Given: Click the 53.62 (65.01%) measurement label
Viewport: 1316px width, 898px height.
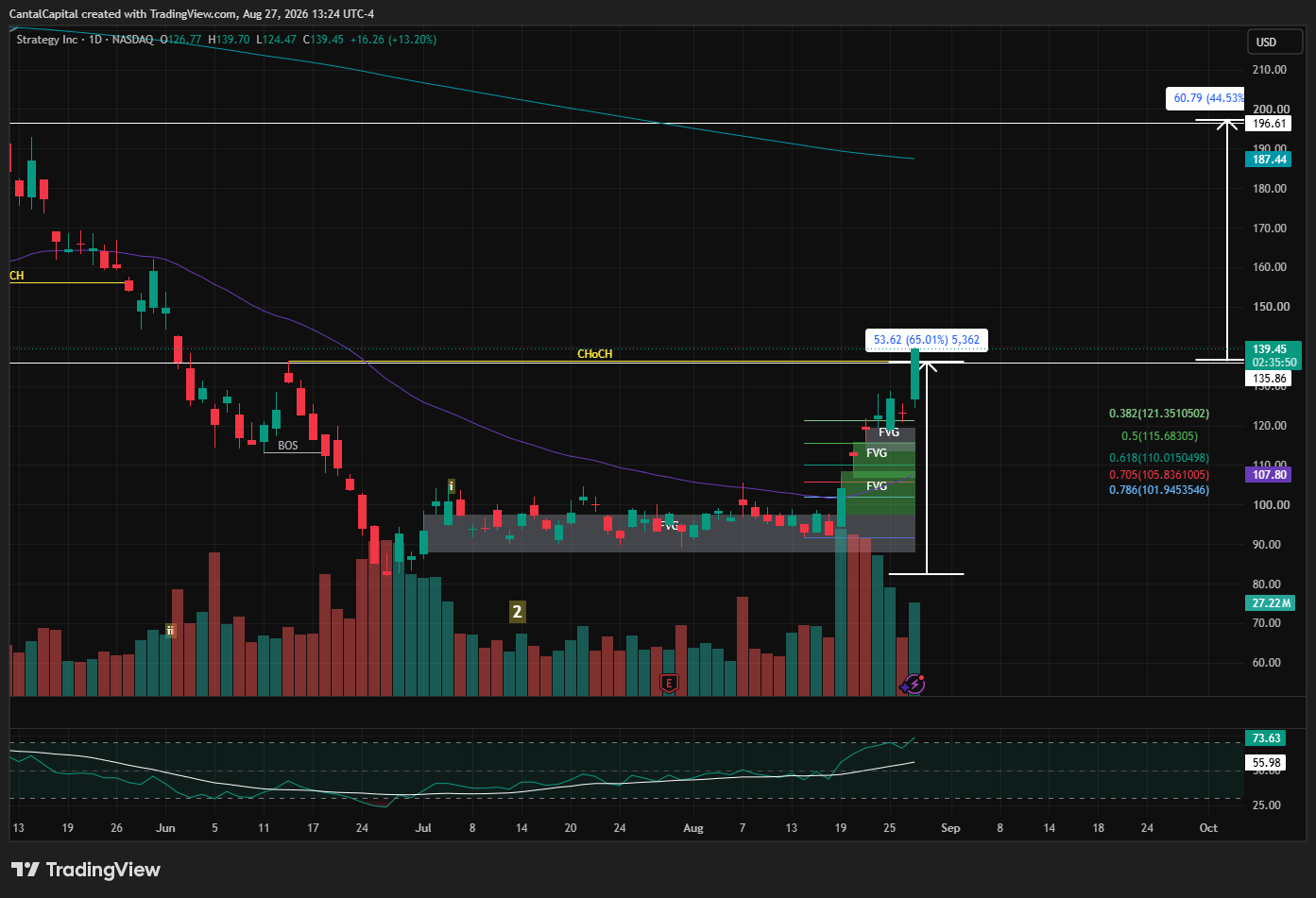Looking at the screenshot, I should (x=926, y=340).
